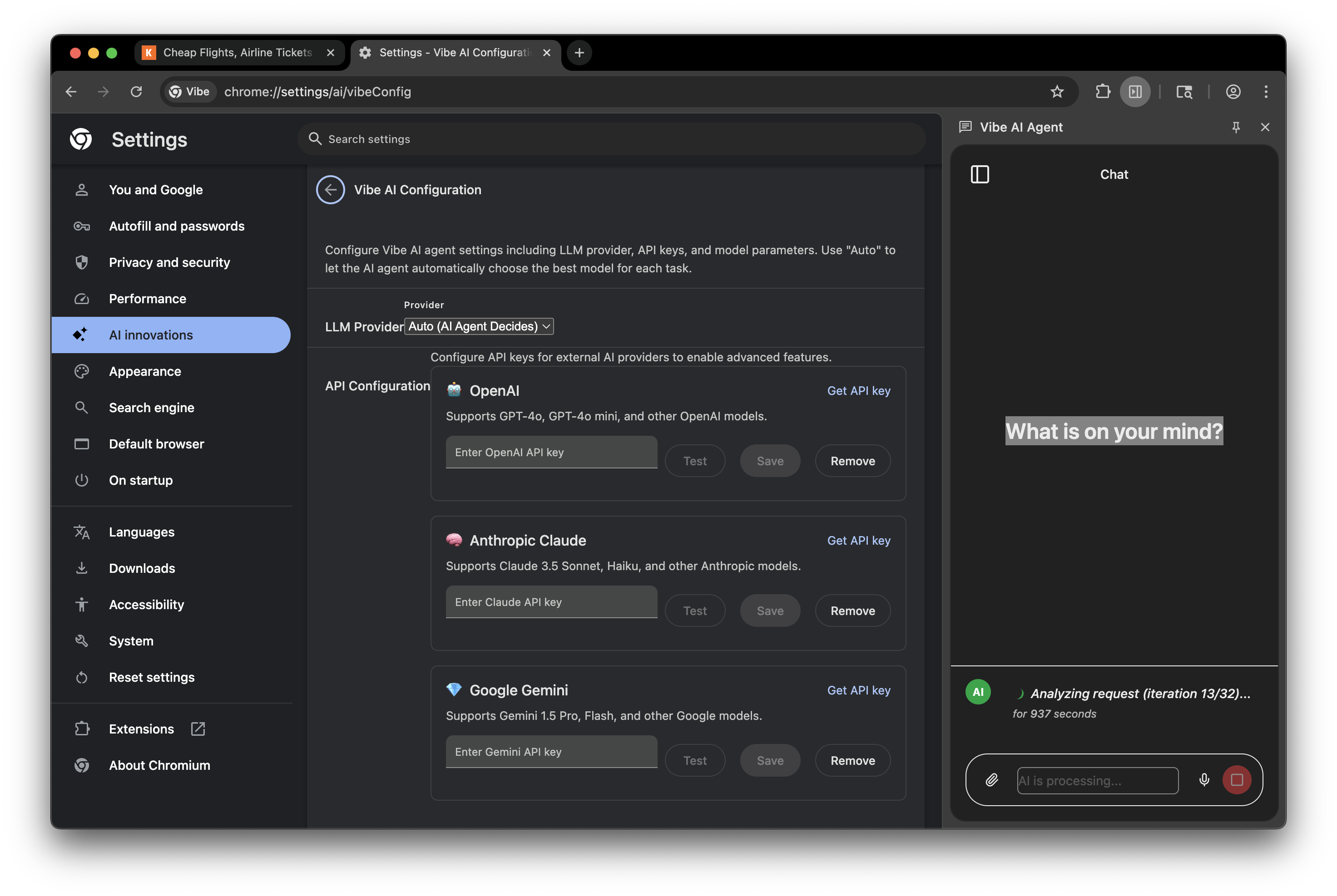Open the Chrome three-dot menu

1266,91
